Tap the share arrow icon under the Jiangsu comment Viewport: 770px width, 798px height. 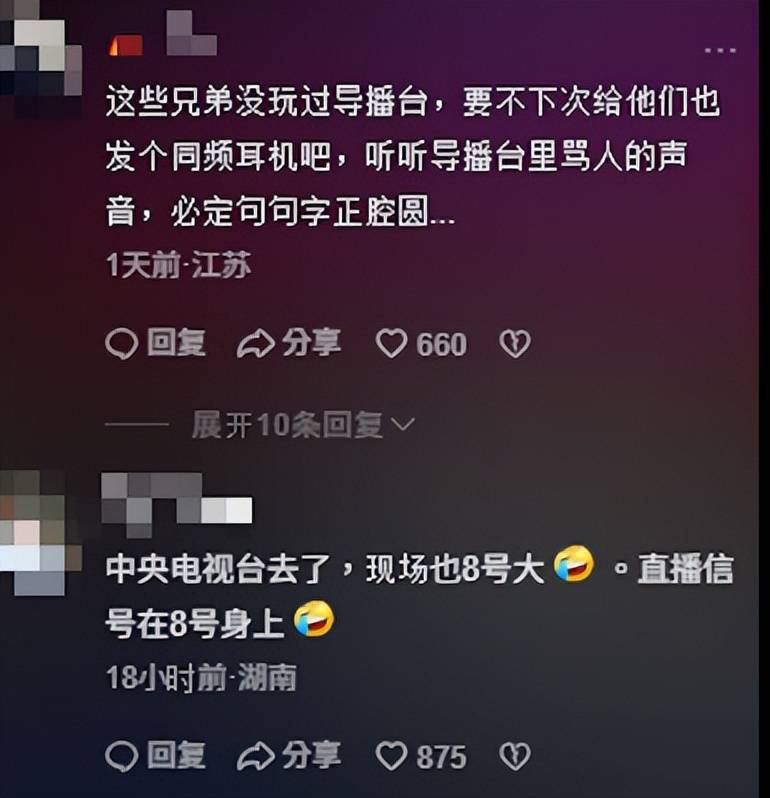tap(255, 345)
